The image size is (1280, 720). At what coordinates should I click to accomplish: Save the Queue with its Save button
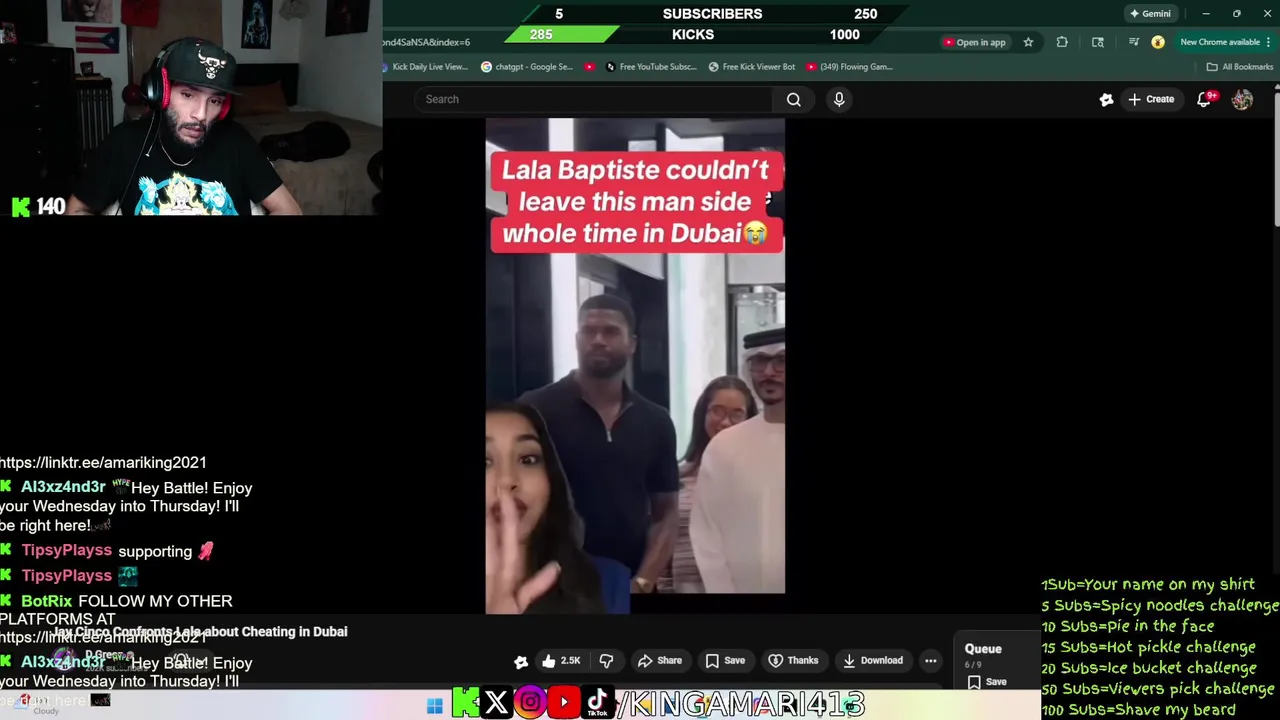987,682
